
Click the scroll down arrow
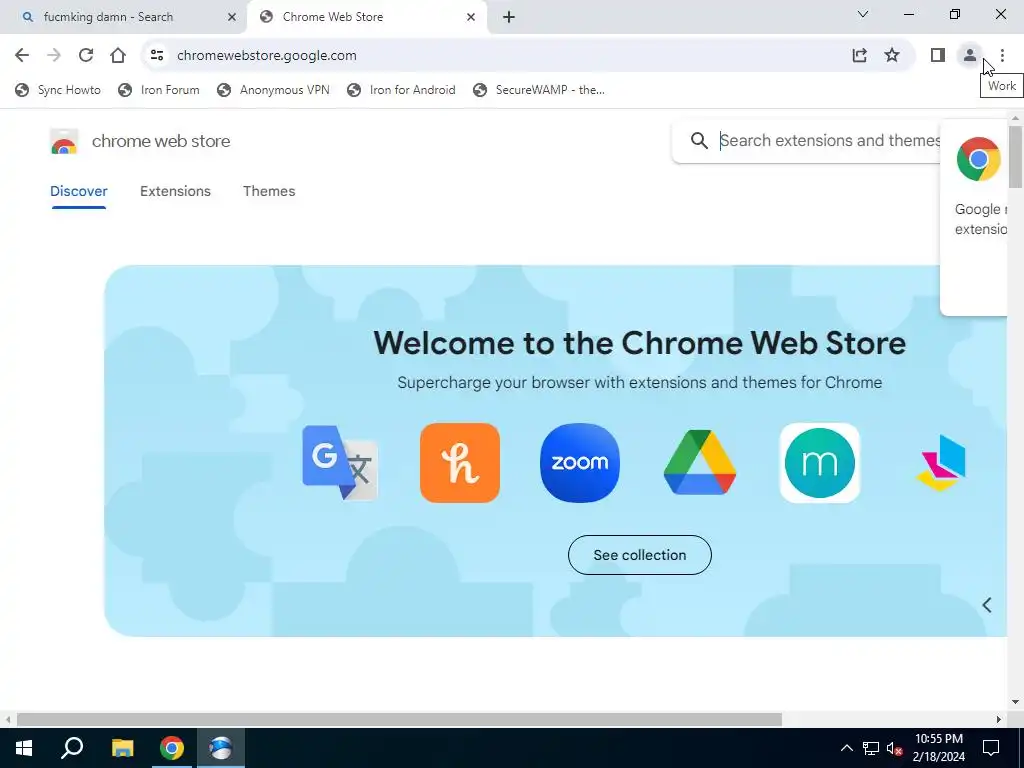pos(1015,703)
